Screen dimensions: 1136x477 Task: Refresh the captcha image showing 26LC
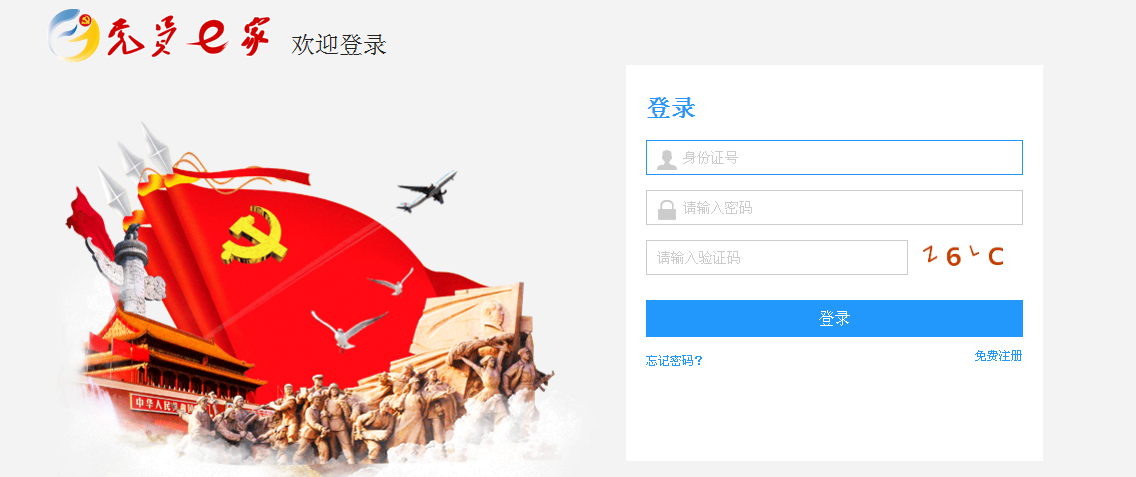[x=964, y=256]
